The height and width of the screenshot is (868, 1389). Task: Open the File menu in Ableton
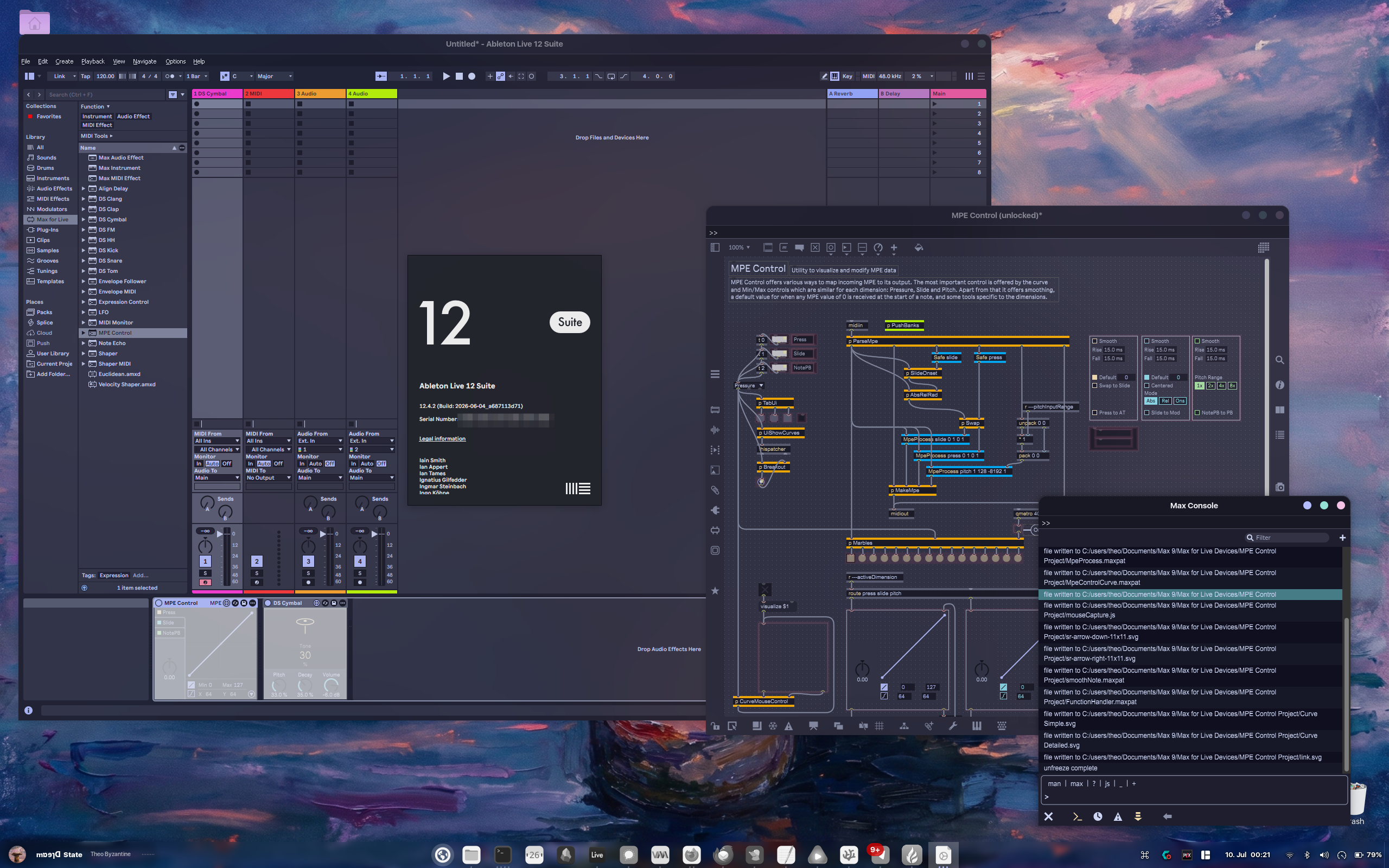tap(26, 61)
